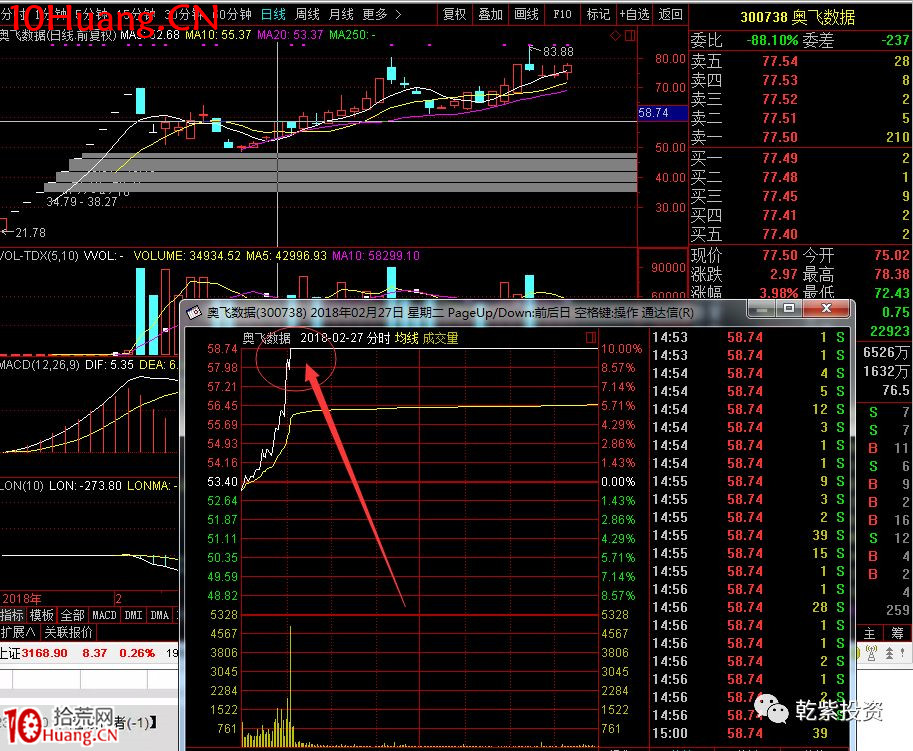This screenshot has height=751, width=913.
Task: Click 返回 to go back
Action: (x=670, y=14)
